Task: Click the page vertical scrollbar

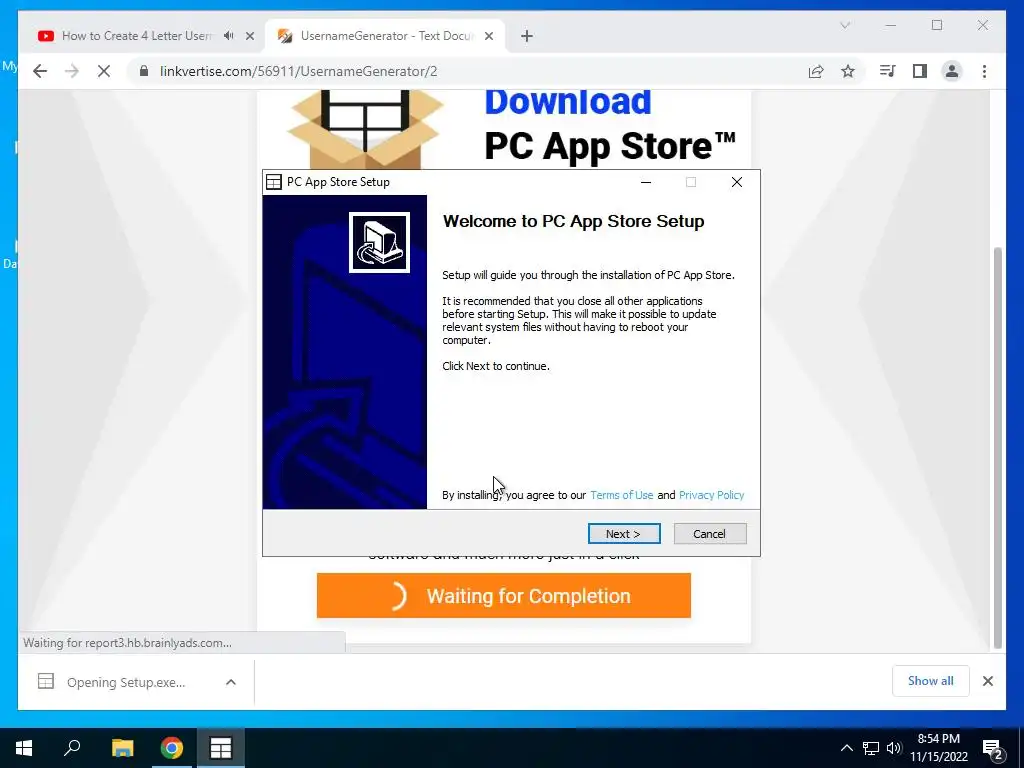Action: click(997, 447)
